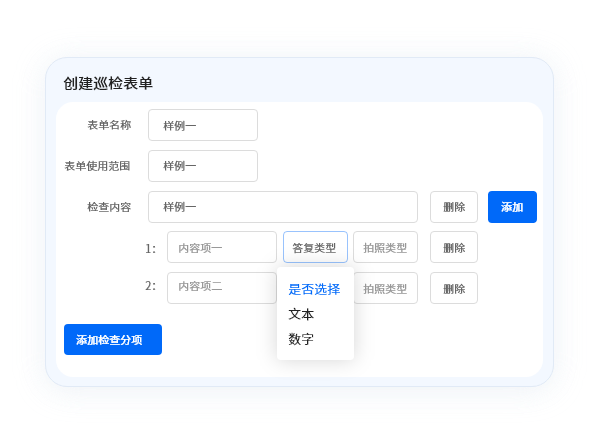
Task: Click the 表单名称 label
Action: 109,125
